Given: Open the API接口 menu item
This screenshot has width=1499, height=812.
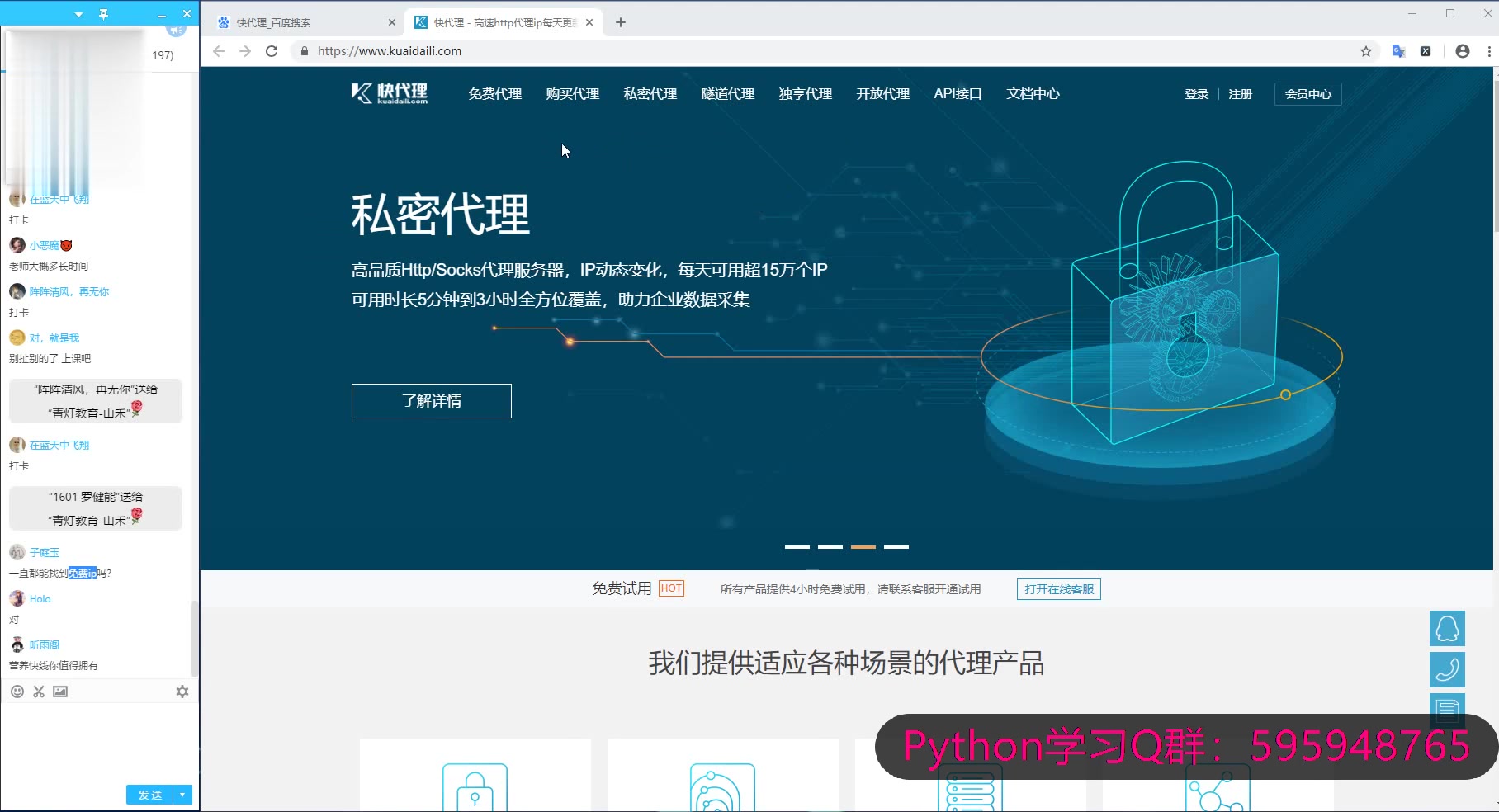Looking at the screenshot, I should click(x=958, y=94).
